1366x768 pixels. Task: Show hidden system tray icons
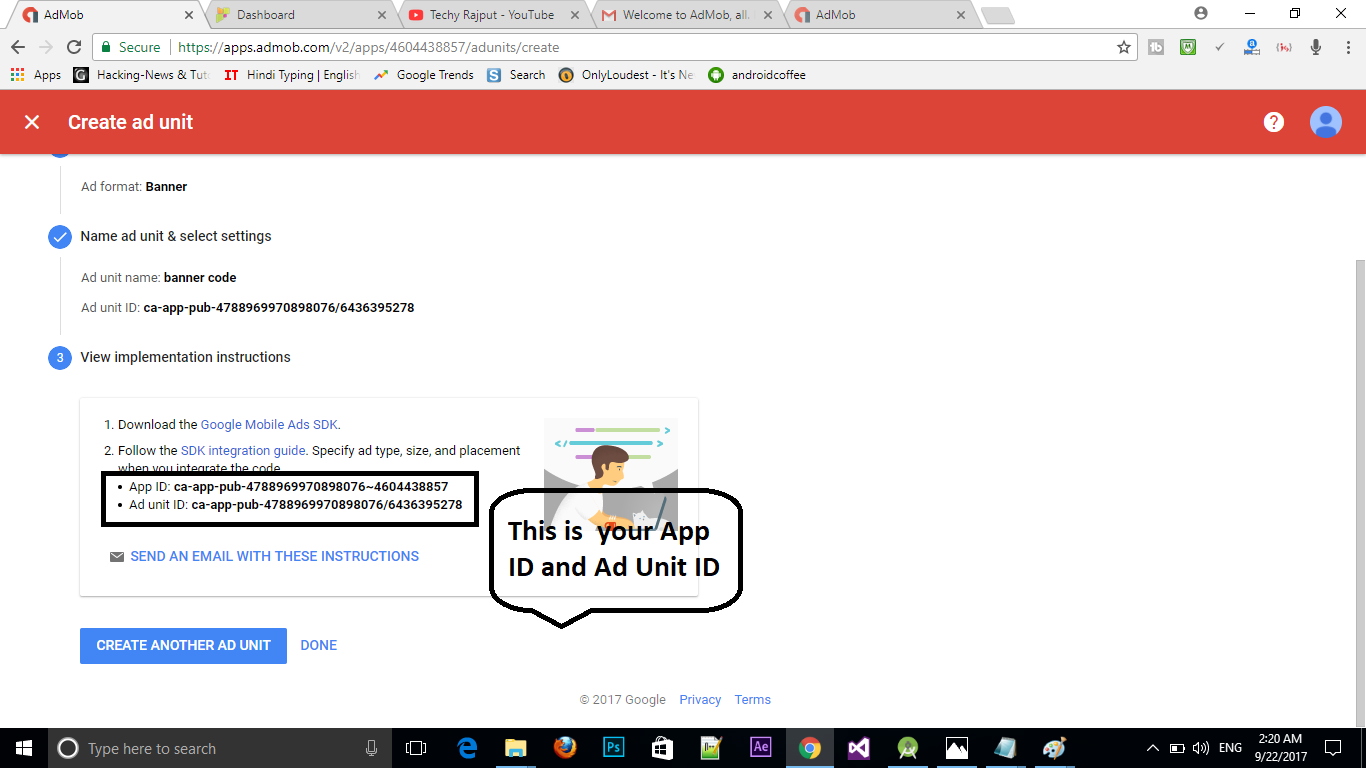(x=1153, y=748)
